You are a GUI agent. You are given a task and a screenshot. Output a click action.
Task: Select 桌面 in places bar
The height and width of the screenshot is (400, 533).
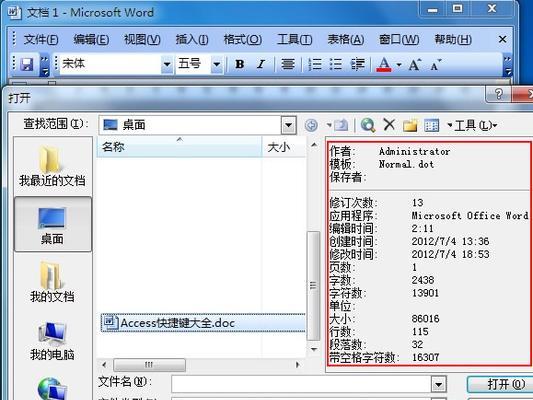[x=53, y=224]
